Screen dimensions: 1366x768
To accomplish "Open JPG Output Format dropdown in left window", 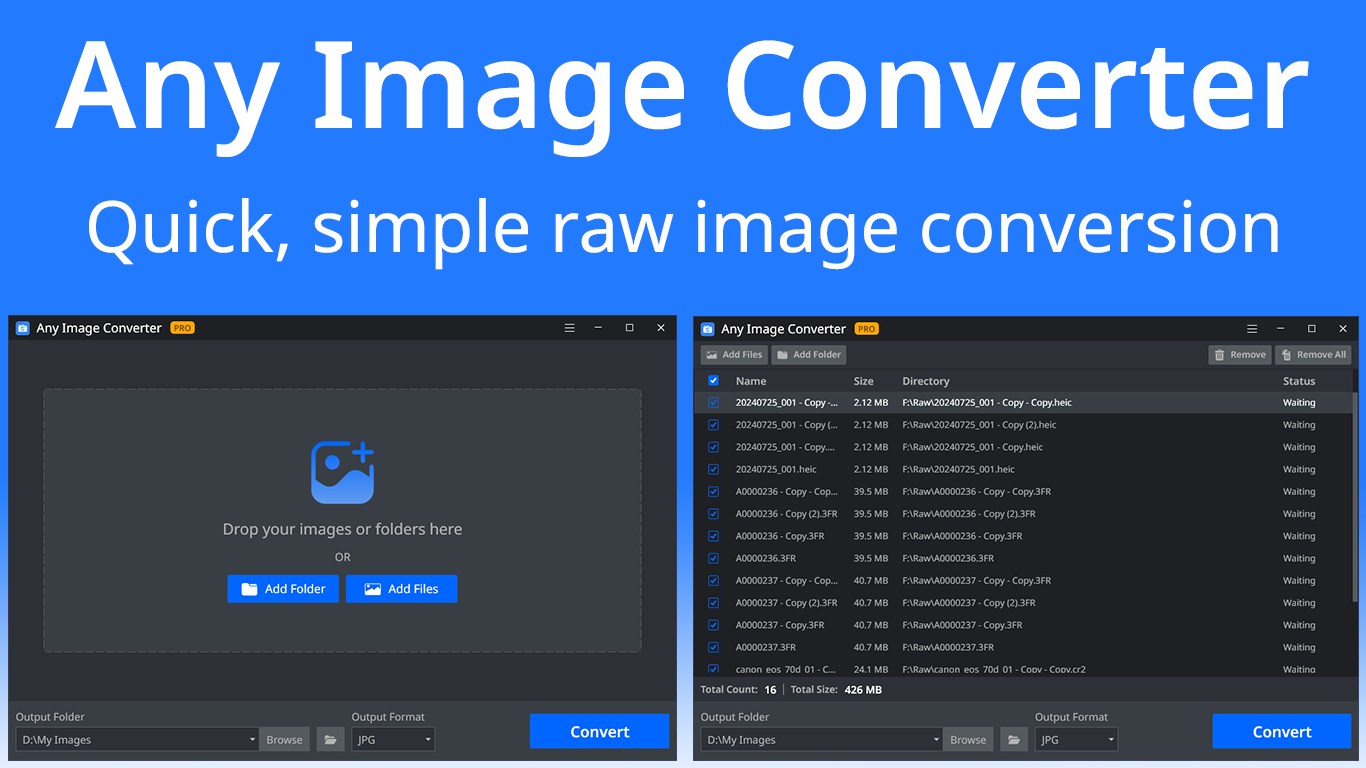I will pos(393,740).
